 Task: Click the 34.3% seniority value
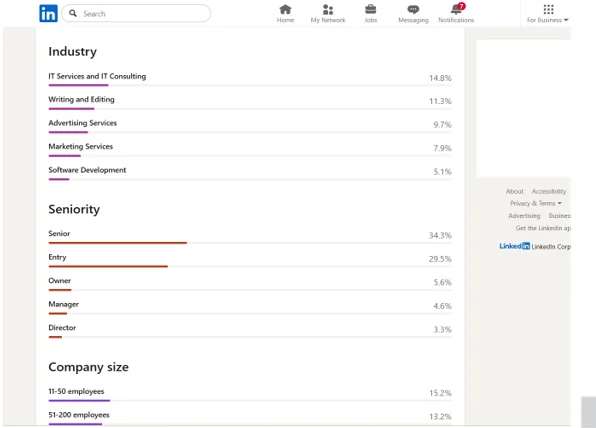click(440, 235)
